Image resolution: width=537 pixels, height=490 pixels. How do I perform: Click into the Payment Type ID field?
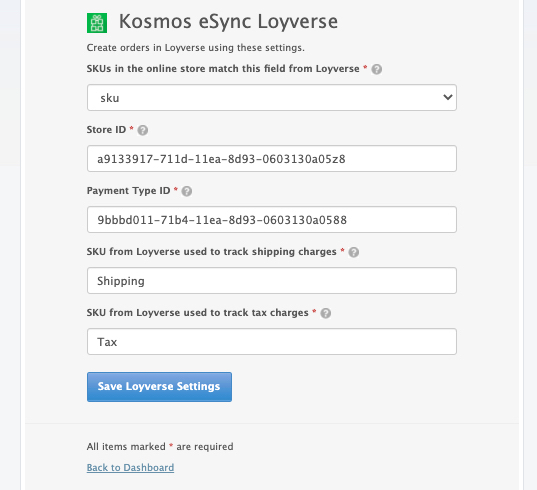pos(272,219)
